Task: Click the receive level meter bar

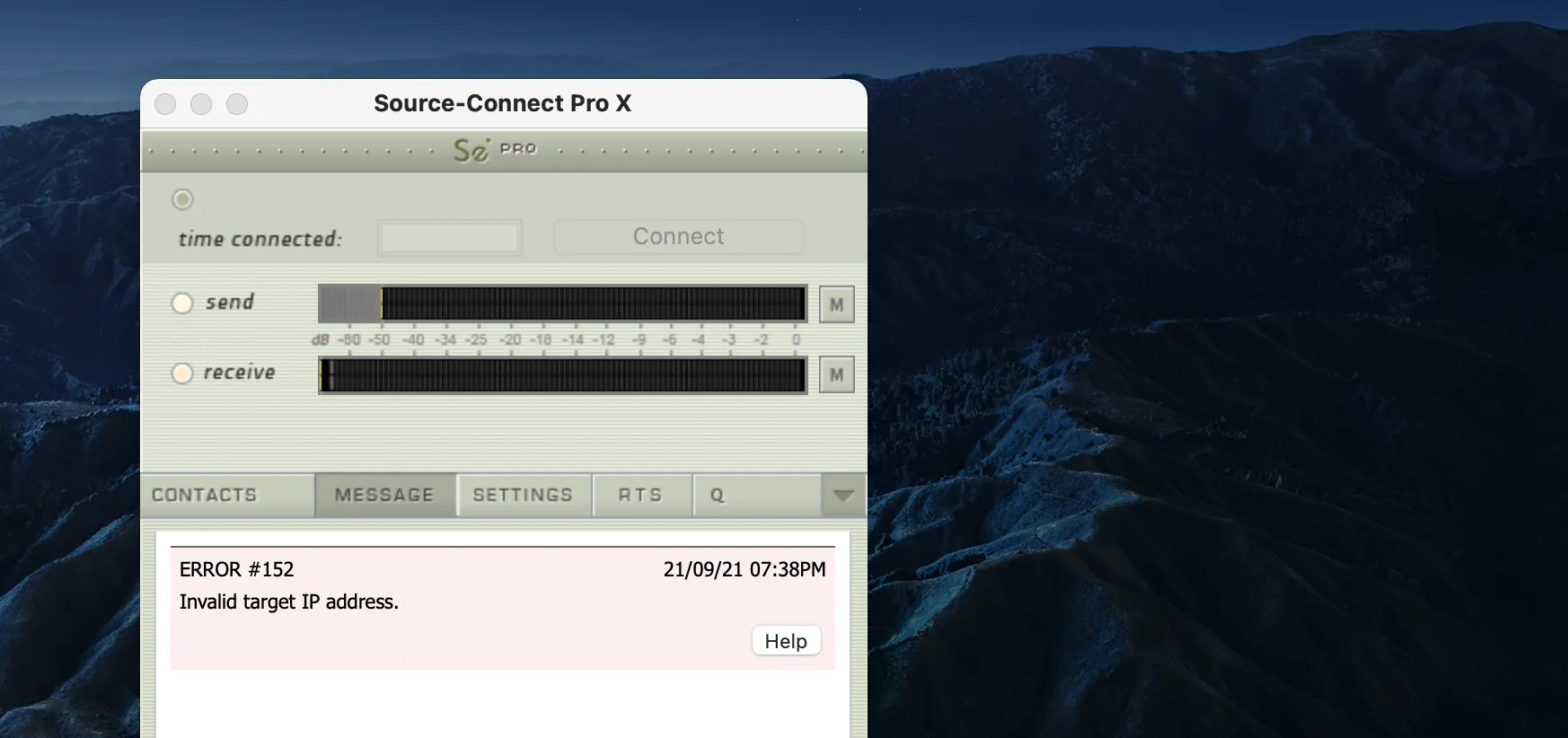Action: point(562,374)
